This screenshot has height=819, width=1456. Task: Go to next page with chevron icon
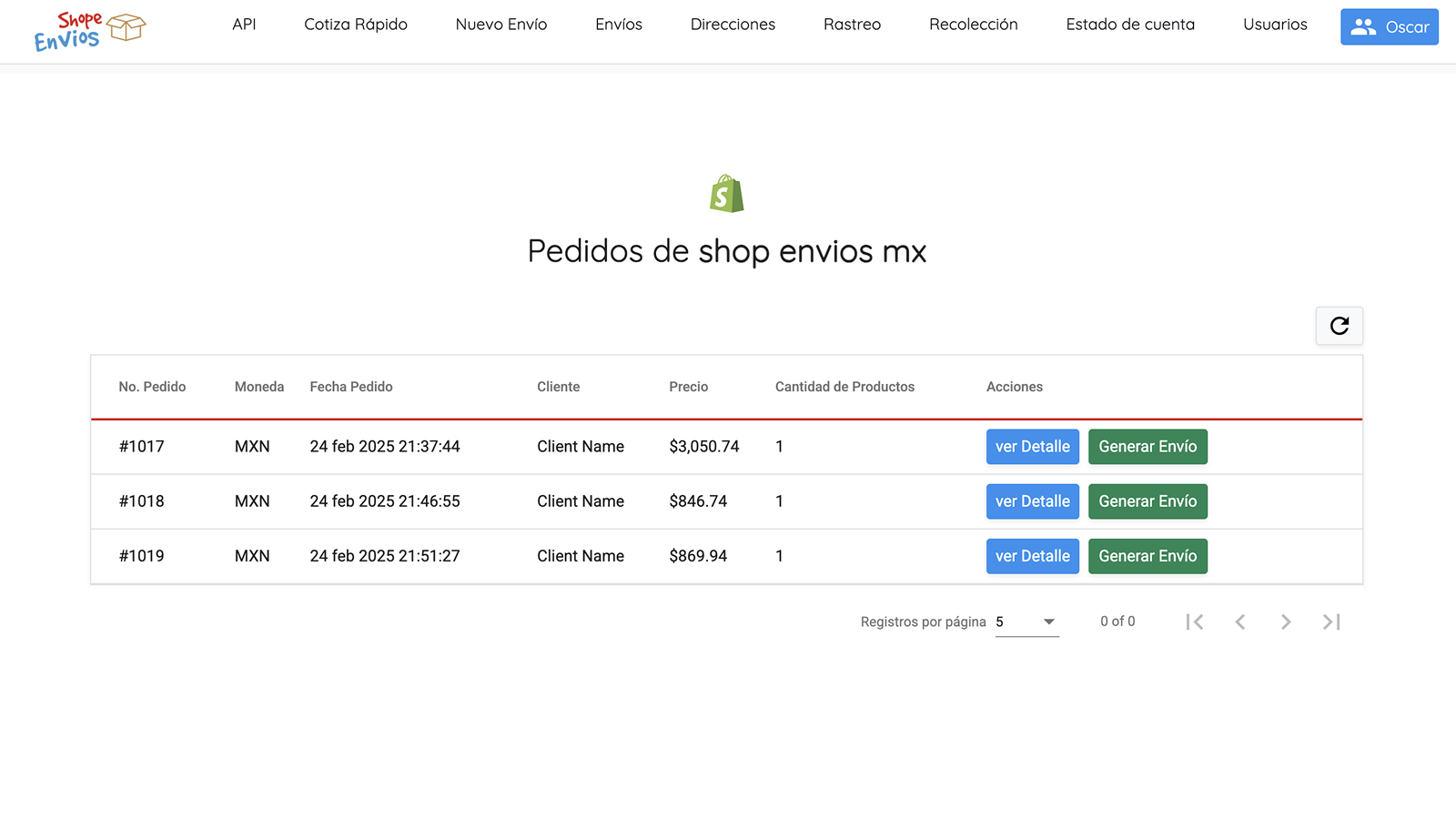pos(1286,622)
